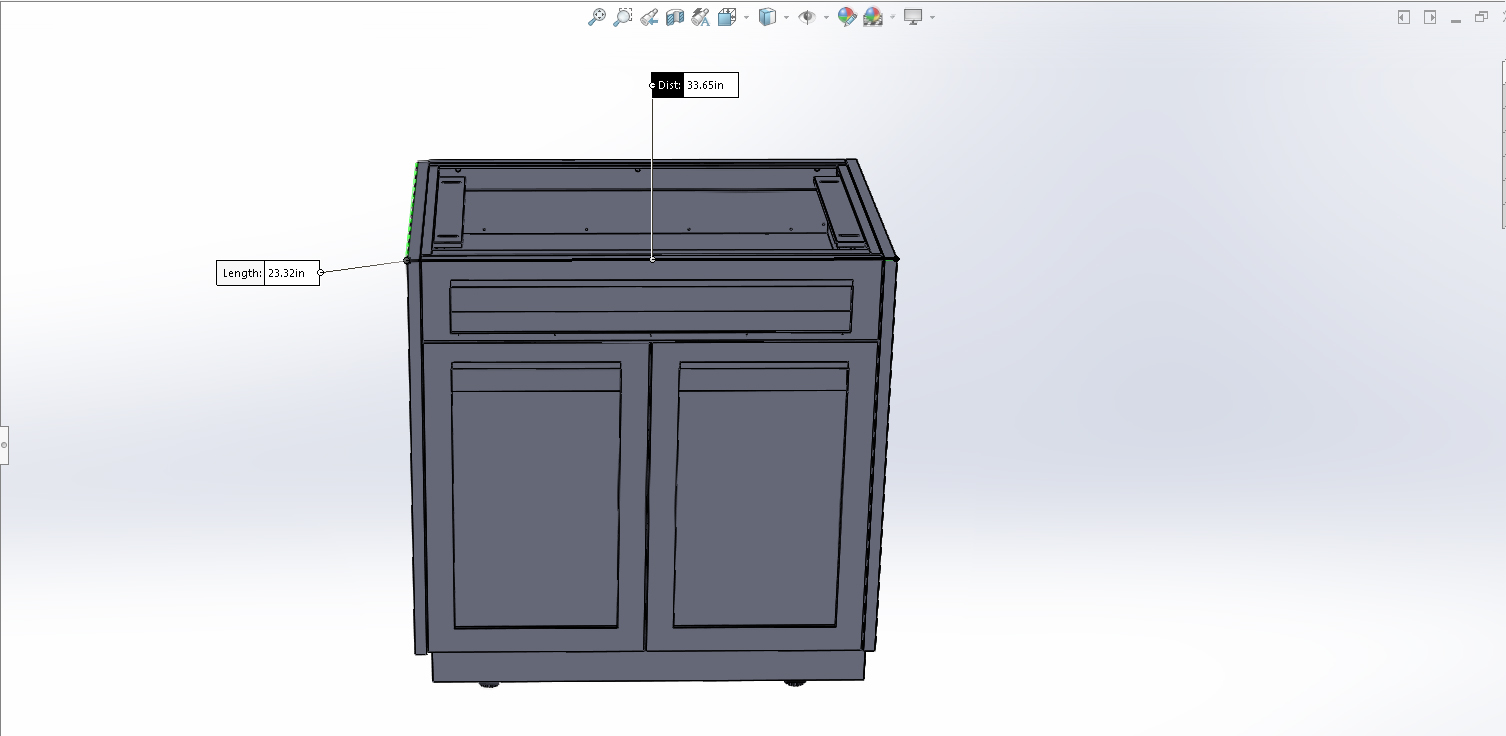Click the Edit Appearance icon
The width and height of the screenshot is (1506, 736).
846,17
